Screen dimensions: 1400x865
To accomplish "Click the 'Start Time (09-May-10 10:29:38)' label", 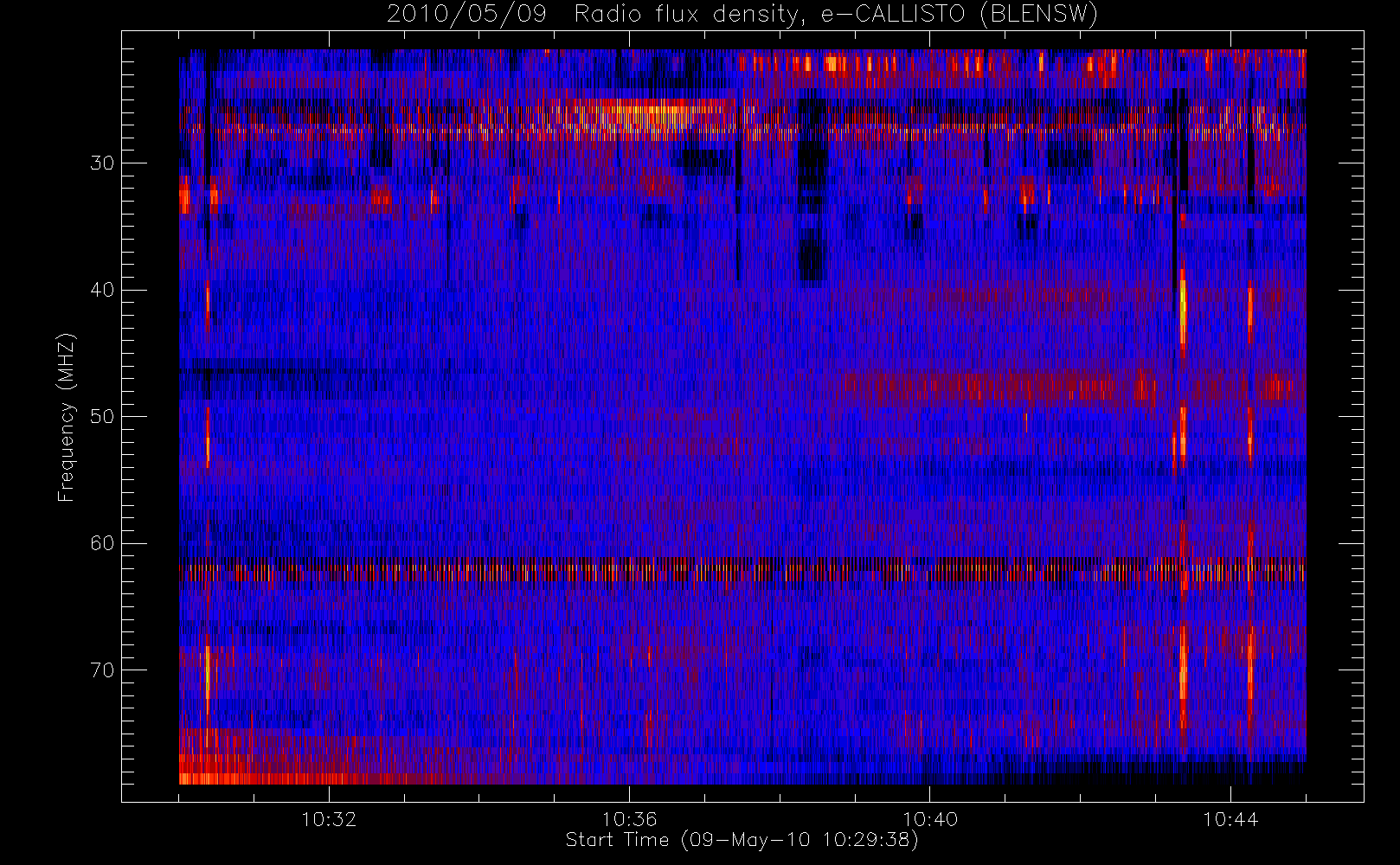I will click(742, 840).
